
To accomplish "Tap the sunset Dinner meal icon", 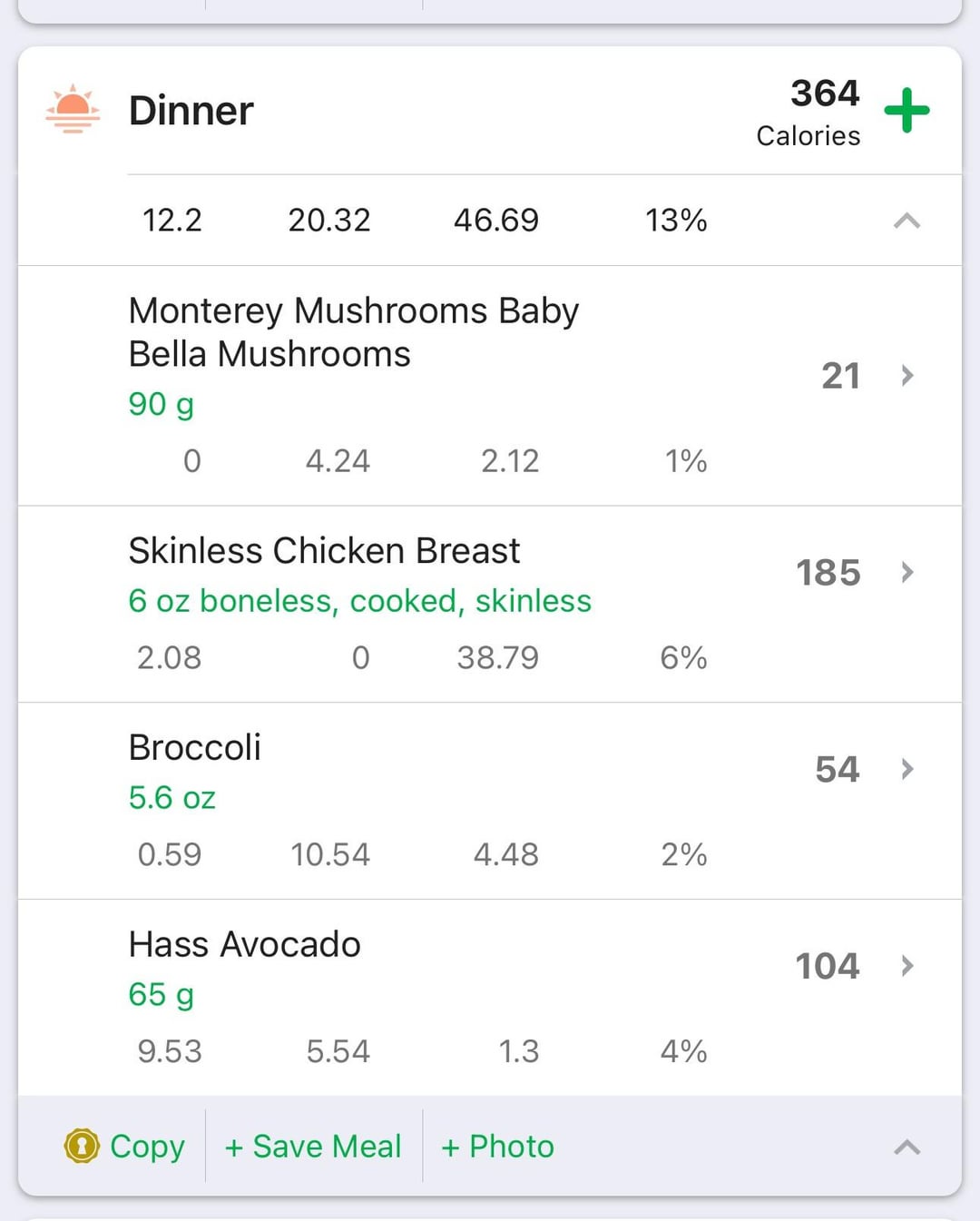I will 73,109.
